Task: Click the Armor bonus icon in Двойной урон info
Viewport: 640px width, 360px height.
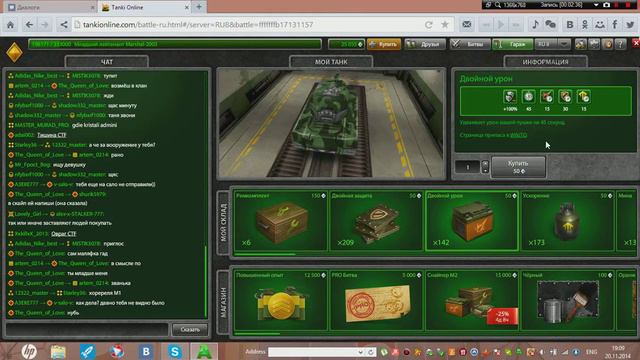Action: click(x=510, y=97)
